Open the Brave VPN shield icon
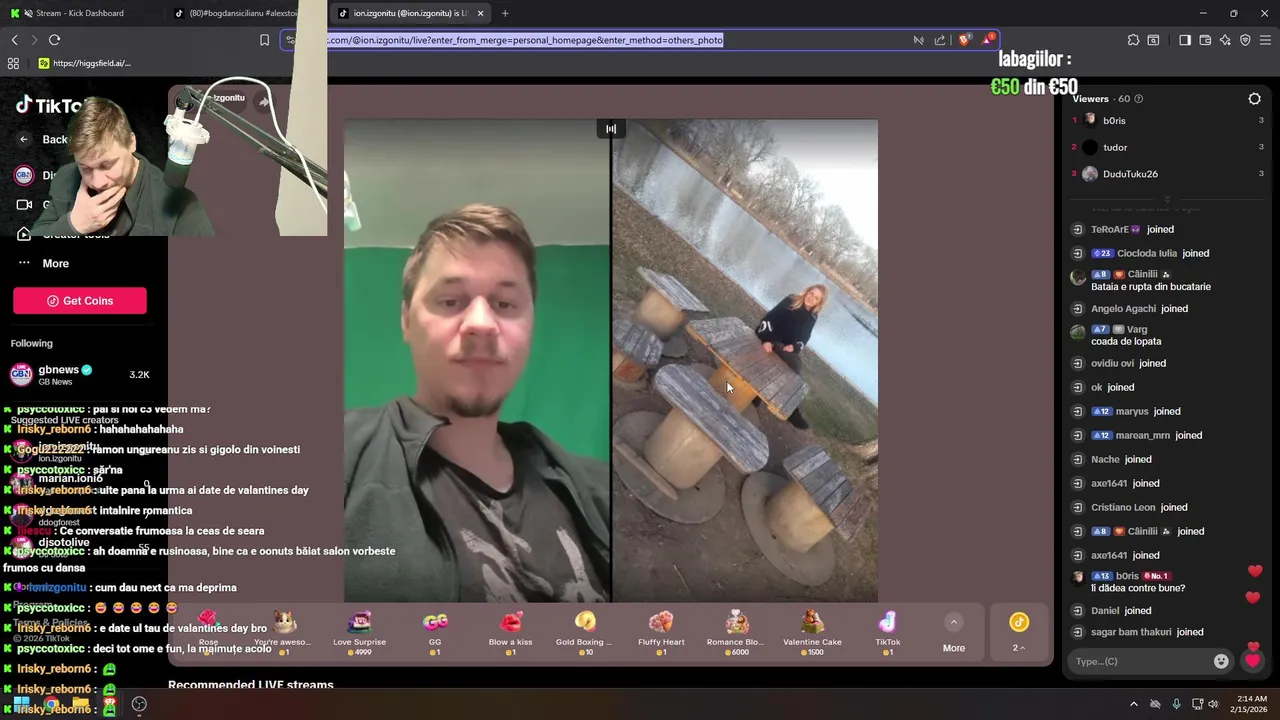Screen dimensions: 1280x720 1245,40
